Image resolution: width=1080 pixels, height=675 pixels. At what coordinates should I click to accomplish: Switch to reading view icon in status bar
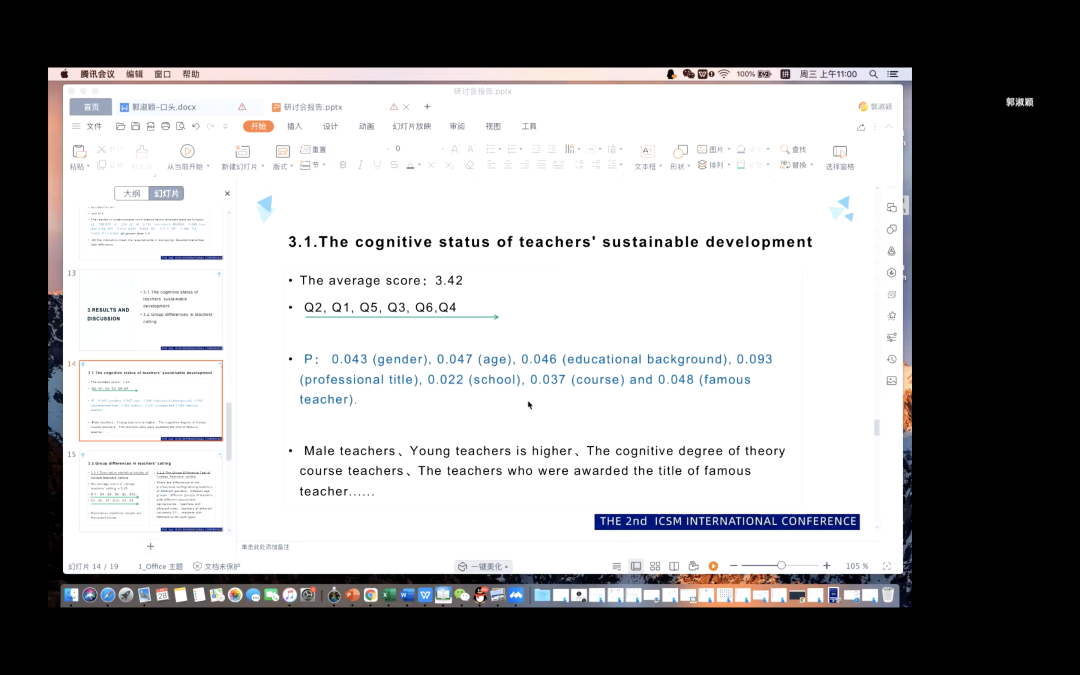click(x=674, y=566)
